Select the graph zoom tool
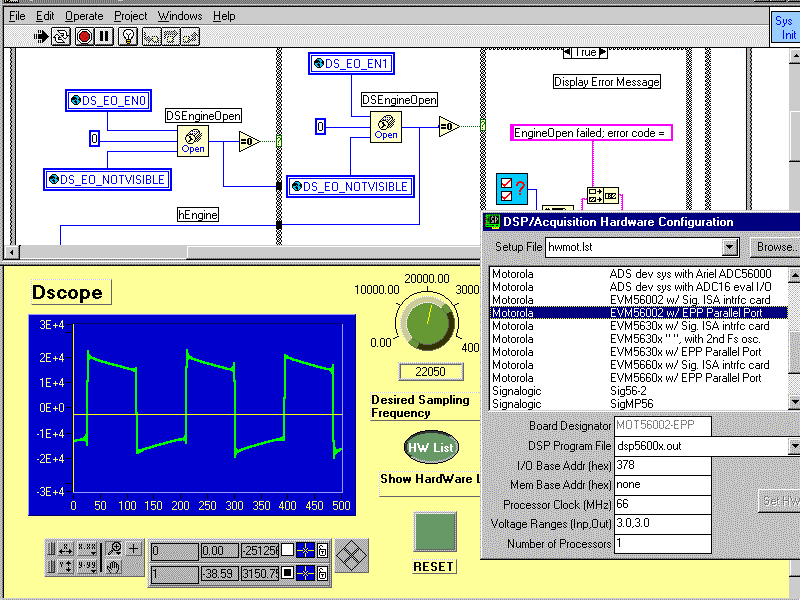The width and height of the screenshot is (800, 600). coord(114,549)
